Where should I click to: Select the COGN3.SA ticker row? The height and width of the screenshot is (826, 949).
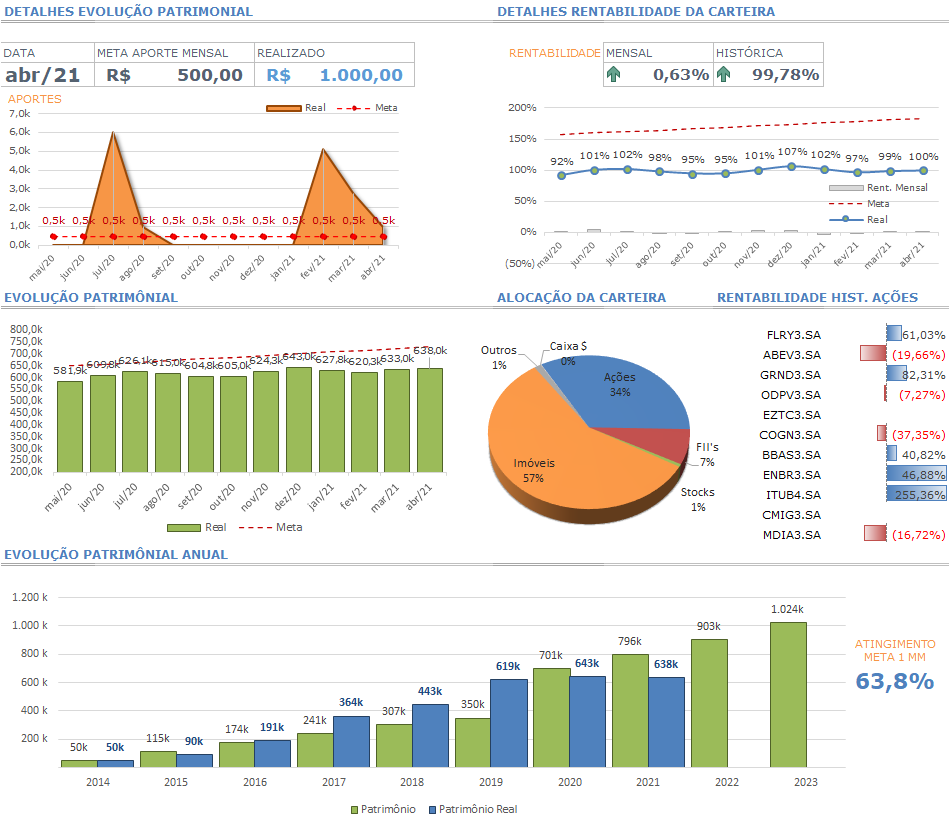click(790, 435)
